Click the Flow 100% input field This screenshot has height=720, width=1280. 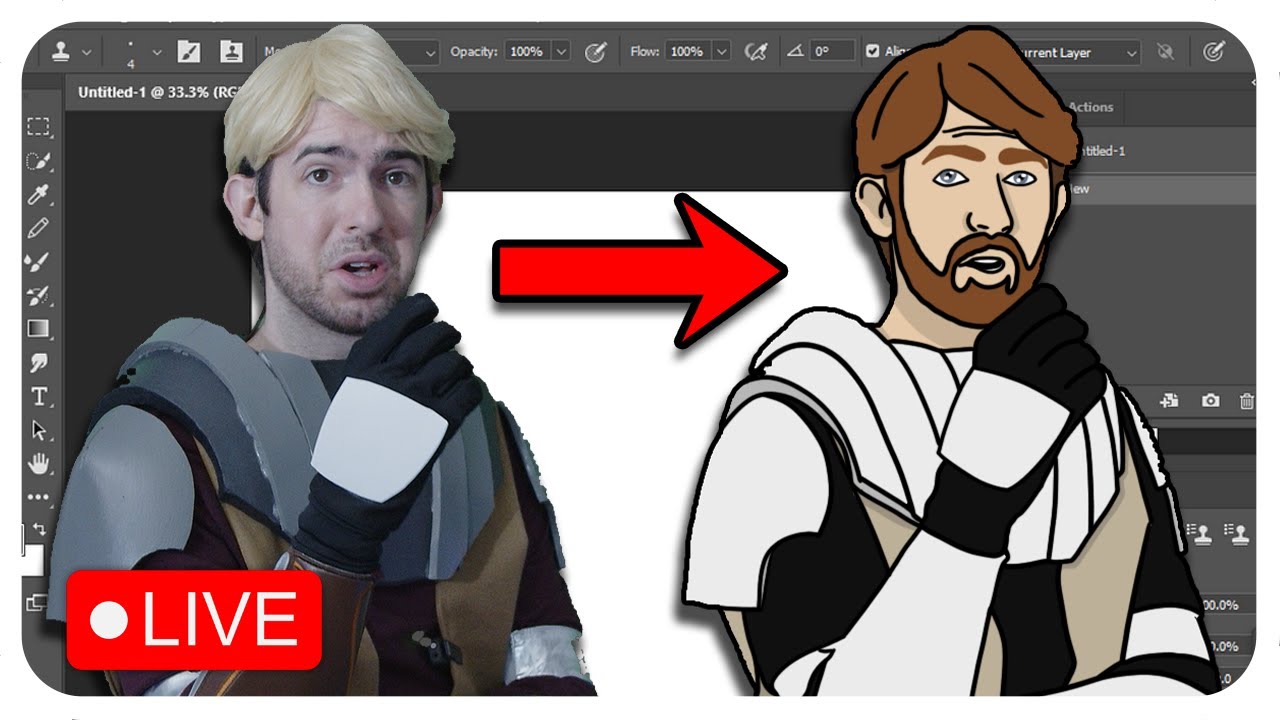tap(686, 52)
